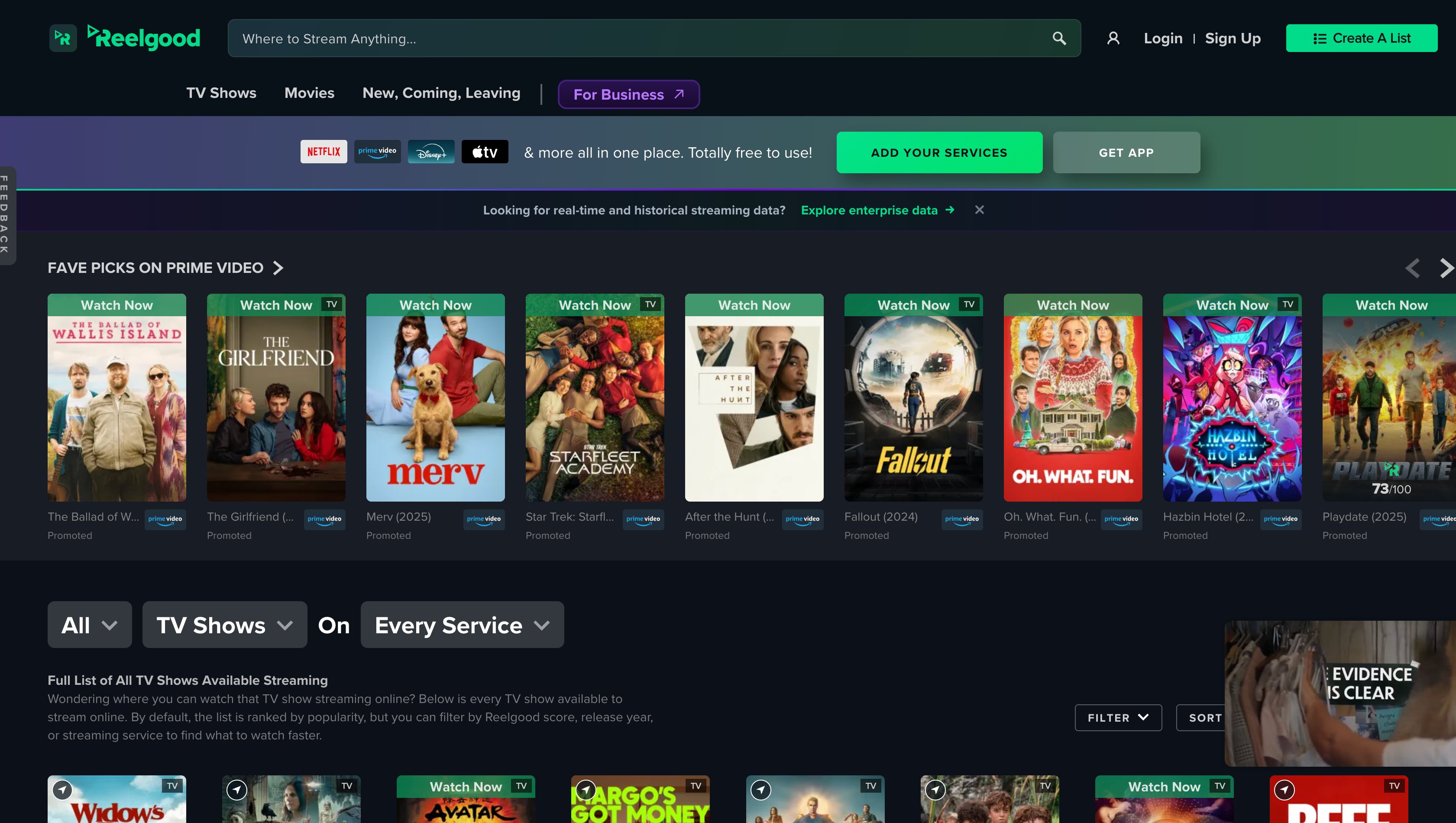Show previous Fave Picks carousel items
Viewport: 1456px width, 823px height.
[1413, 268]
